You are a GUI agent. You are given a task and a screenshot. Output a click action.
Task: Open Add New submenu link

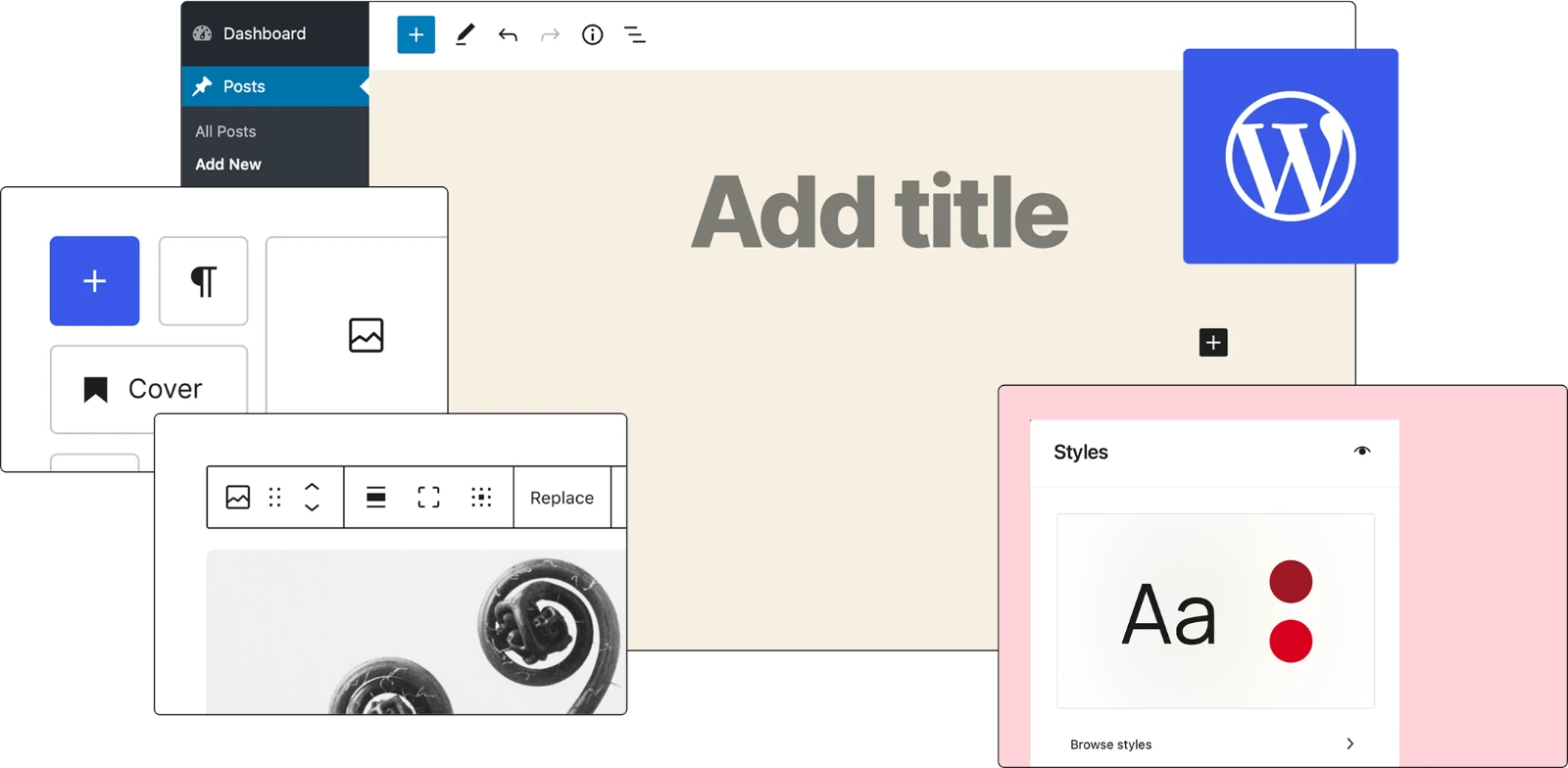coord(228,165)
